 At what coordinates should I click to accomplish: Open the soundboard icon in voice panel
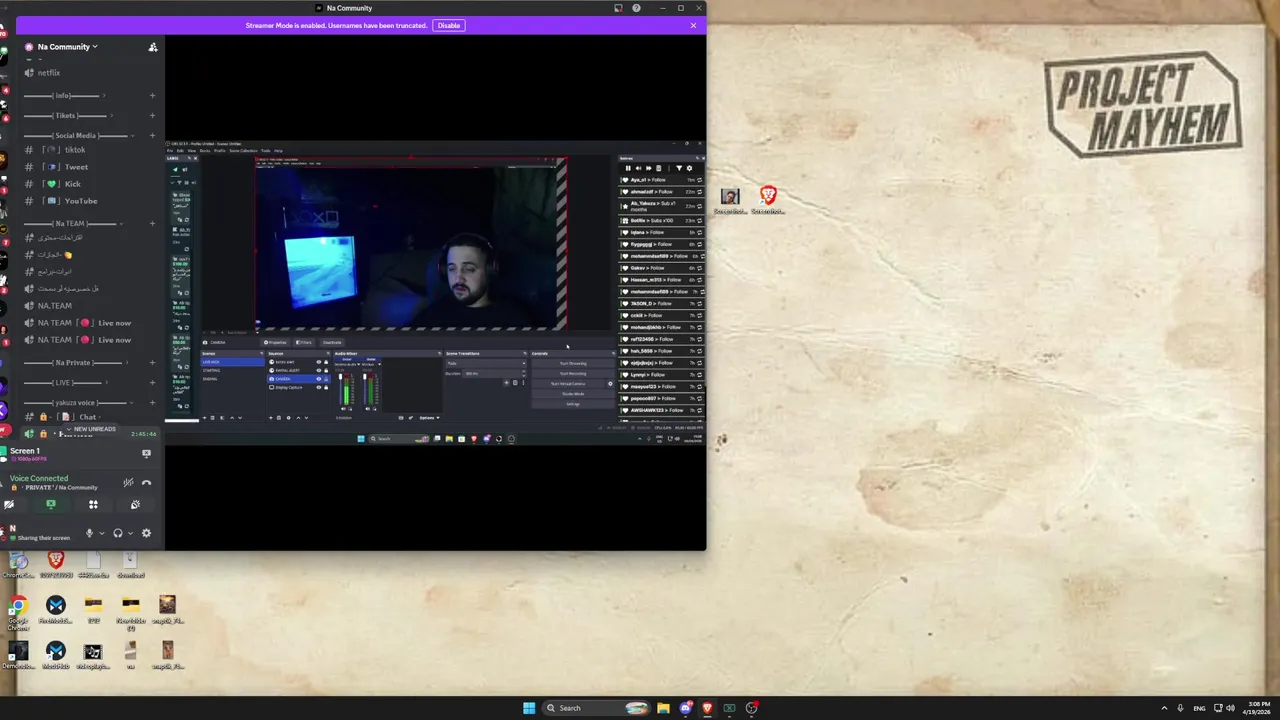click(x=135, y=504)
